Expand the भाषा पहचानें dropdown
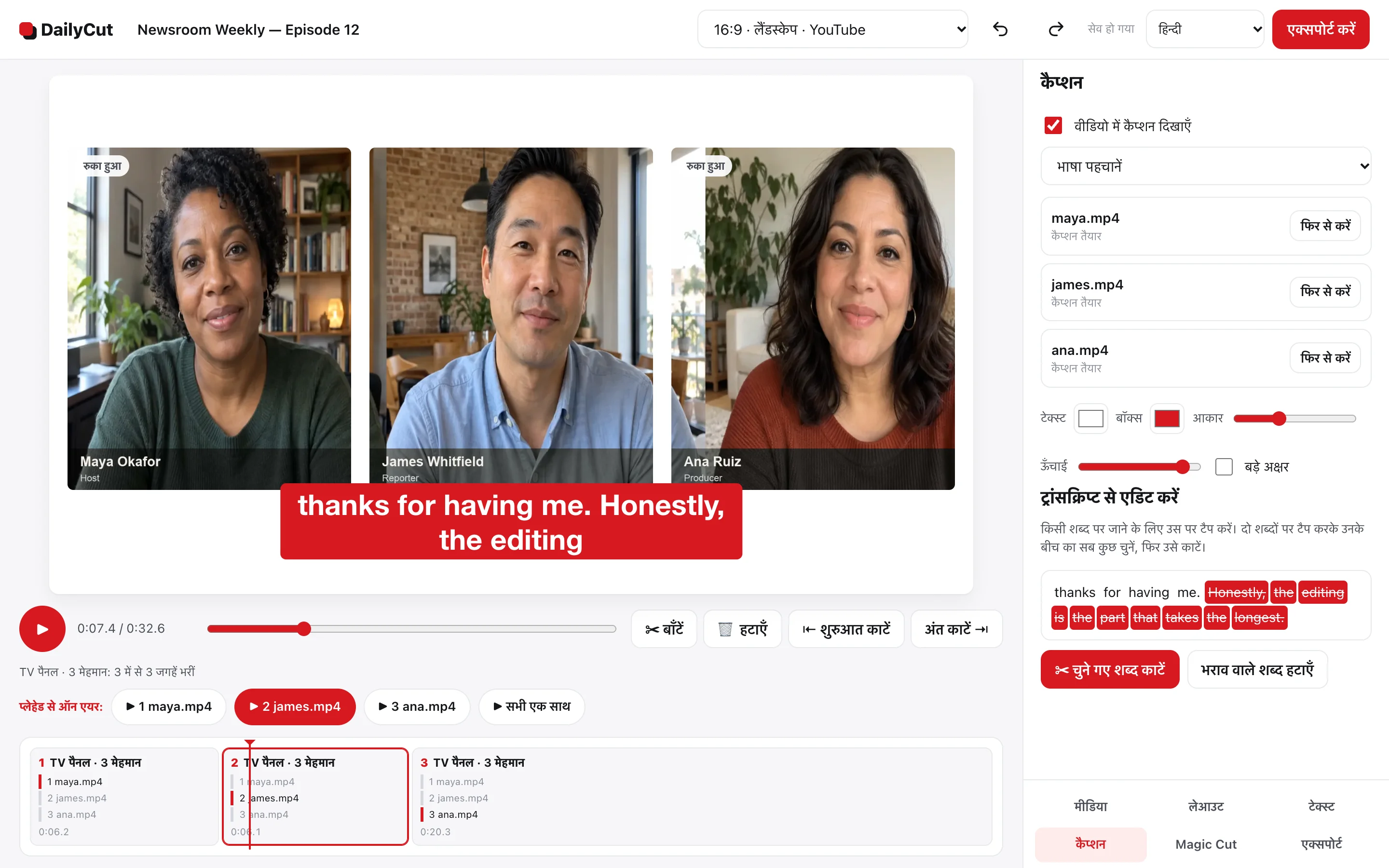 (1205, 166)
